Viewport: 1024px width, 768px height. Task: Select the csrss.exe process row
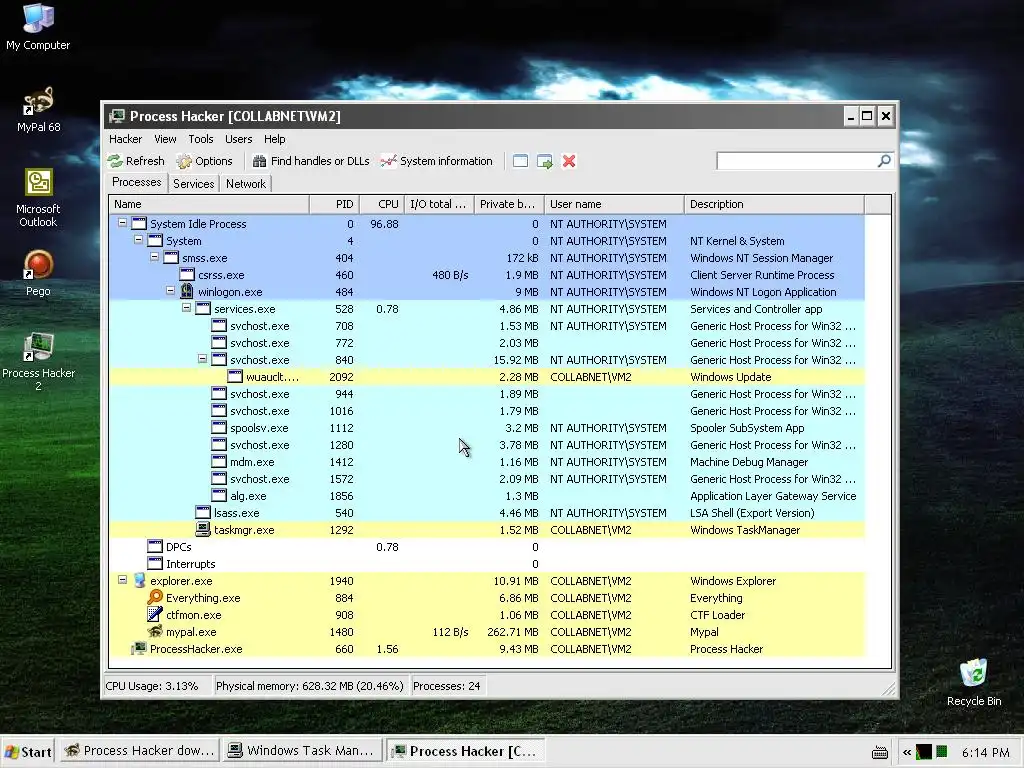(487, 275)
